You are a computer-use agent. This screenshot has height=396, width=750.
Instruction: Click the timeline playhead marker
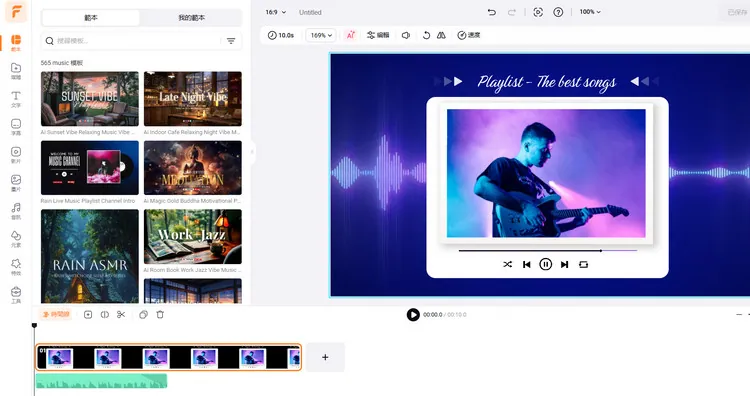[34, 326]
